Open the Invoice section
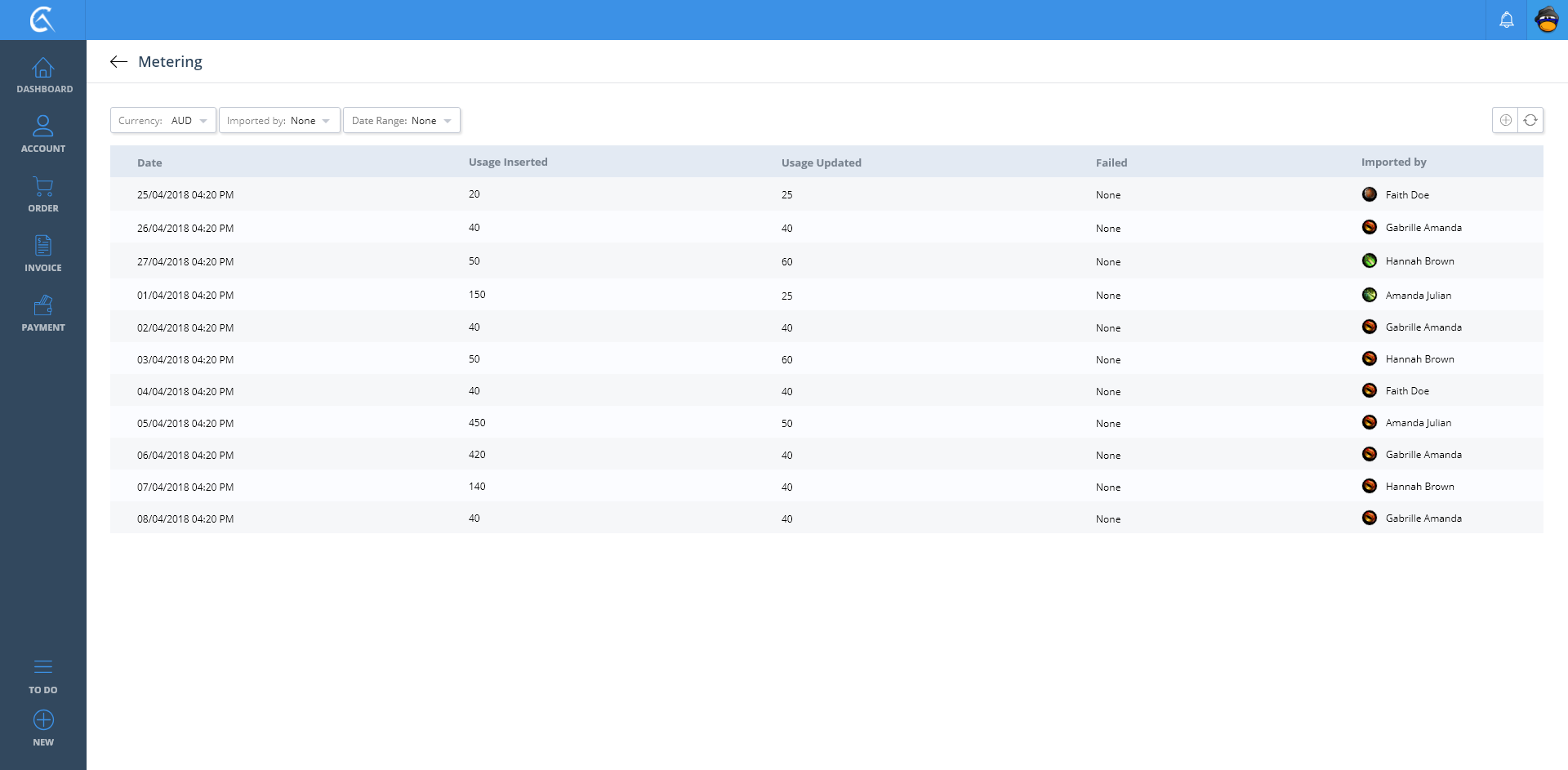 [43, 254]
